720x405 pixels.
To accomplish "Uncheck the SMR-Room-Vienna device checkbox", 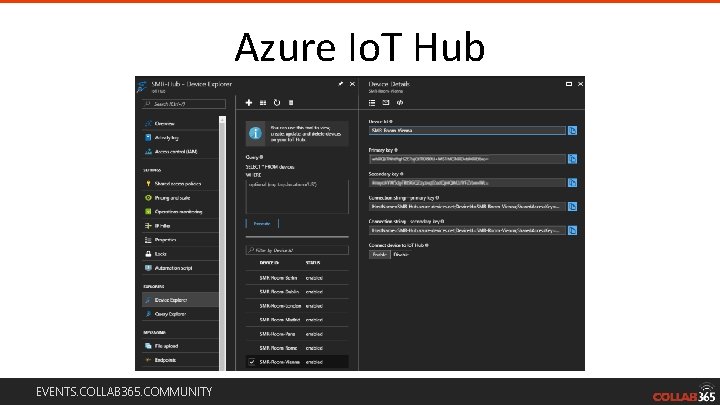I will pyautogui.click(x=252, y=362).
